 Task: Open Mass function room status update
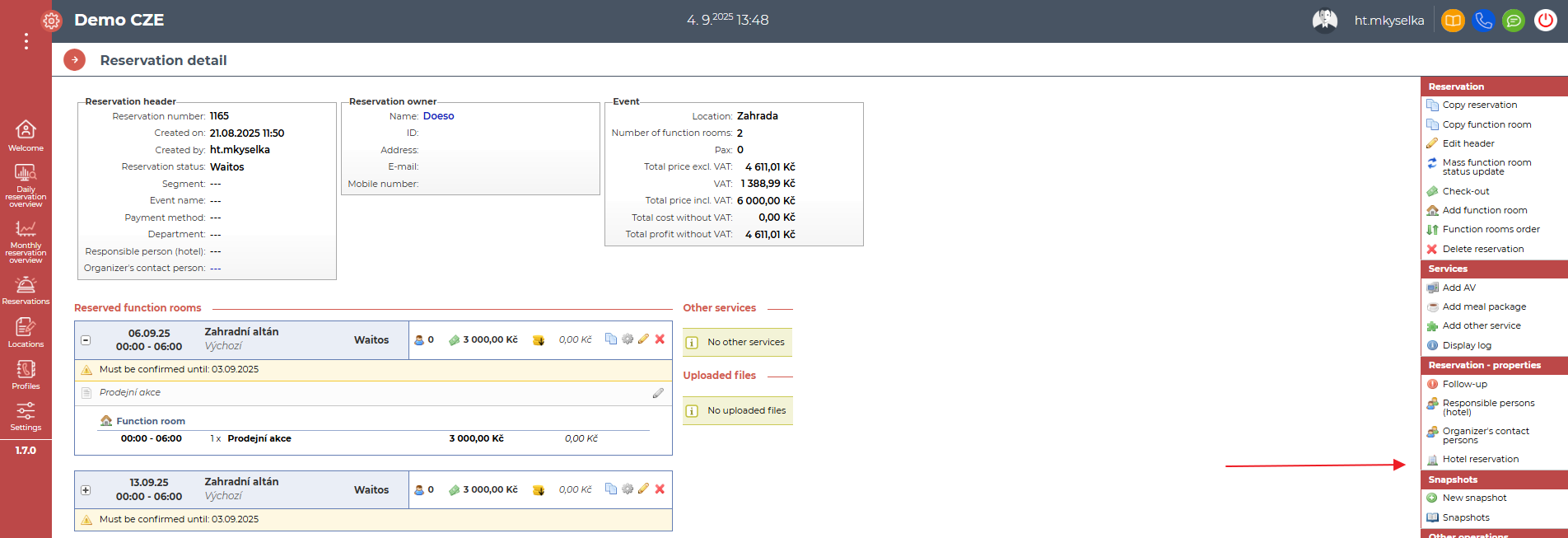coord(1486,167)
